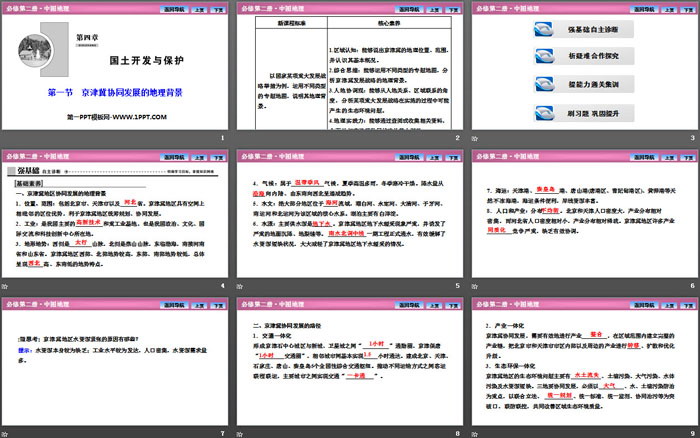The height and width of the screenshot is (438, 700).
Task: Click the animation star icon under slide 4
Action: [5, 286]
